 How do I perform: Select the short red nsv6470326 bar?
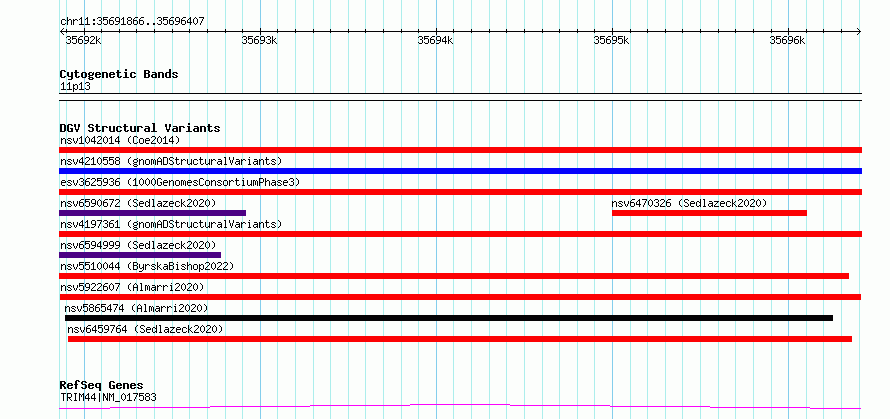coord(710,213)
